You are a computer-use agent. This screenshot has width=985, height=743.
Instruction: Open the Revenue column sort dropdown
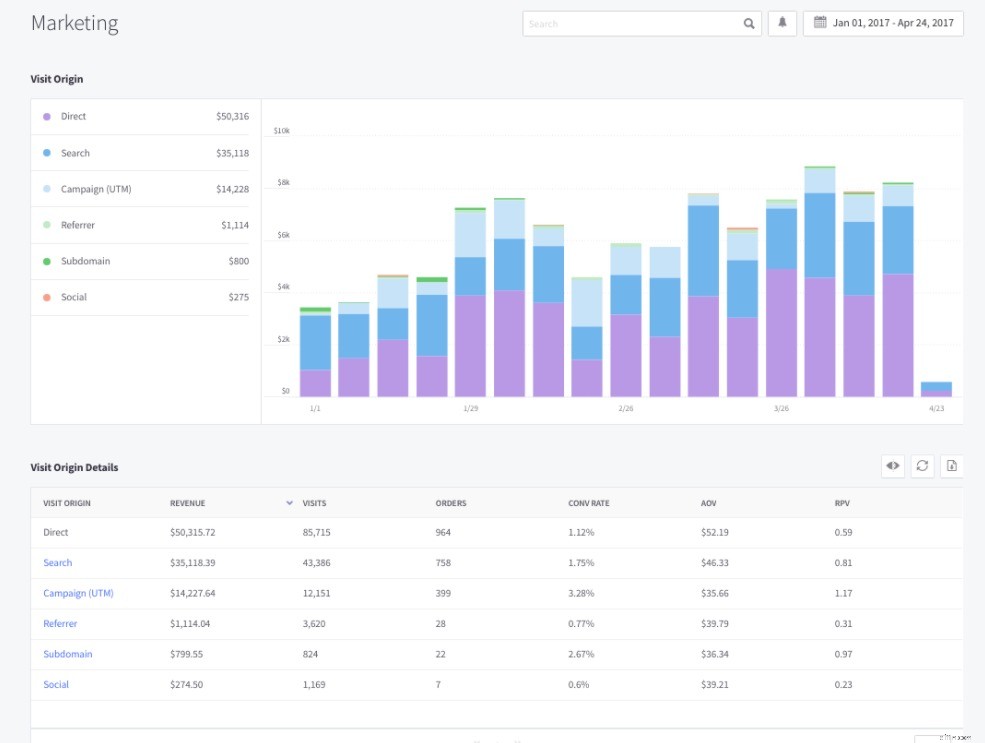point(289,503)
